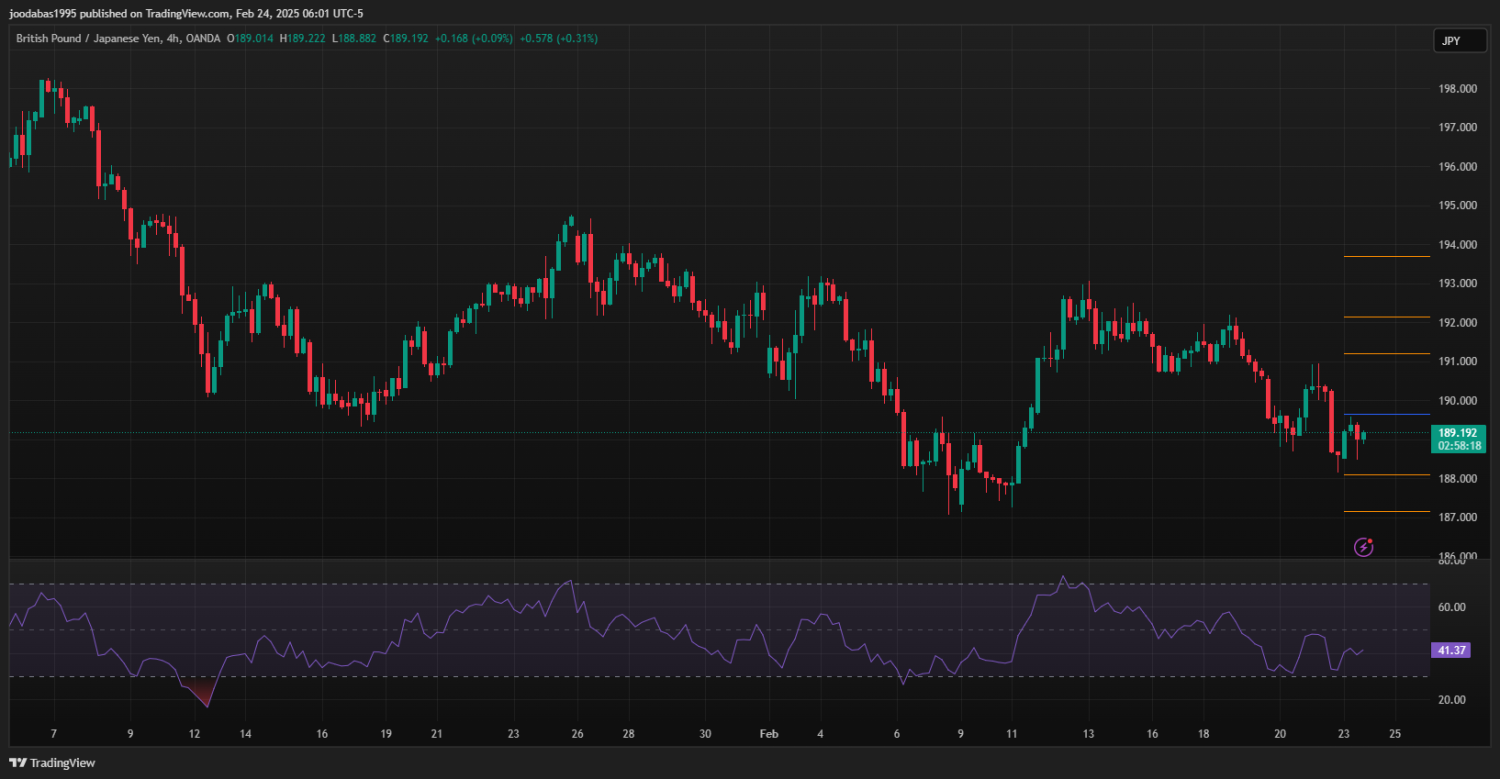Click date label 7 on time axis
This screenshot has height=779, width=1500.
click(54, 734)
